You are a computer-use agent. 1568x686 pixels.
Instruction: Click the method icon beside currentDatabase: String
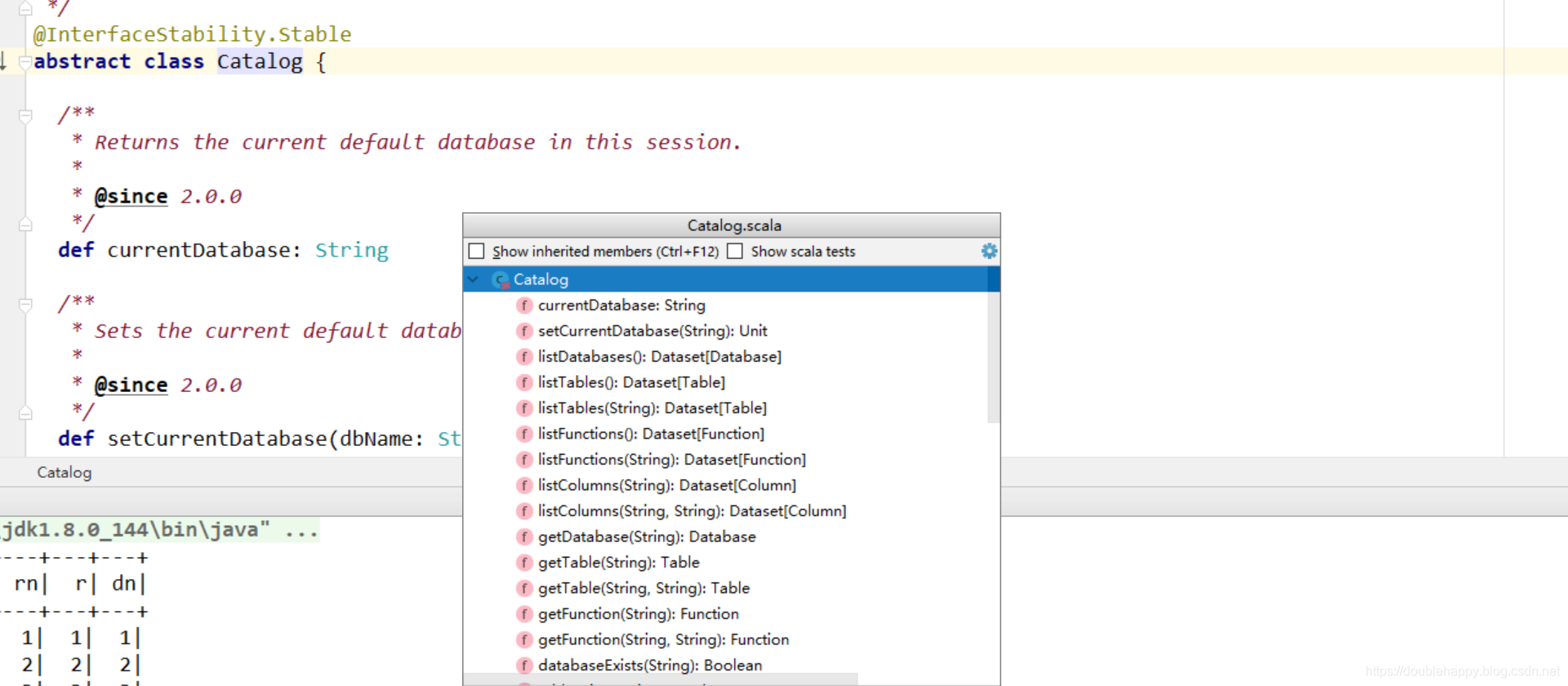(x=524, y=305)
